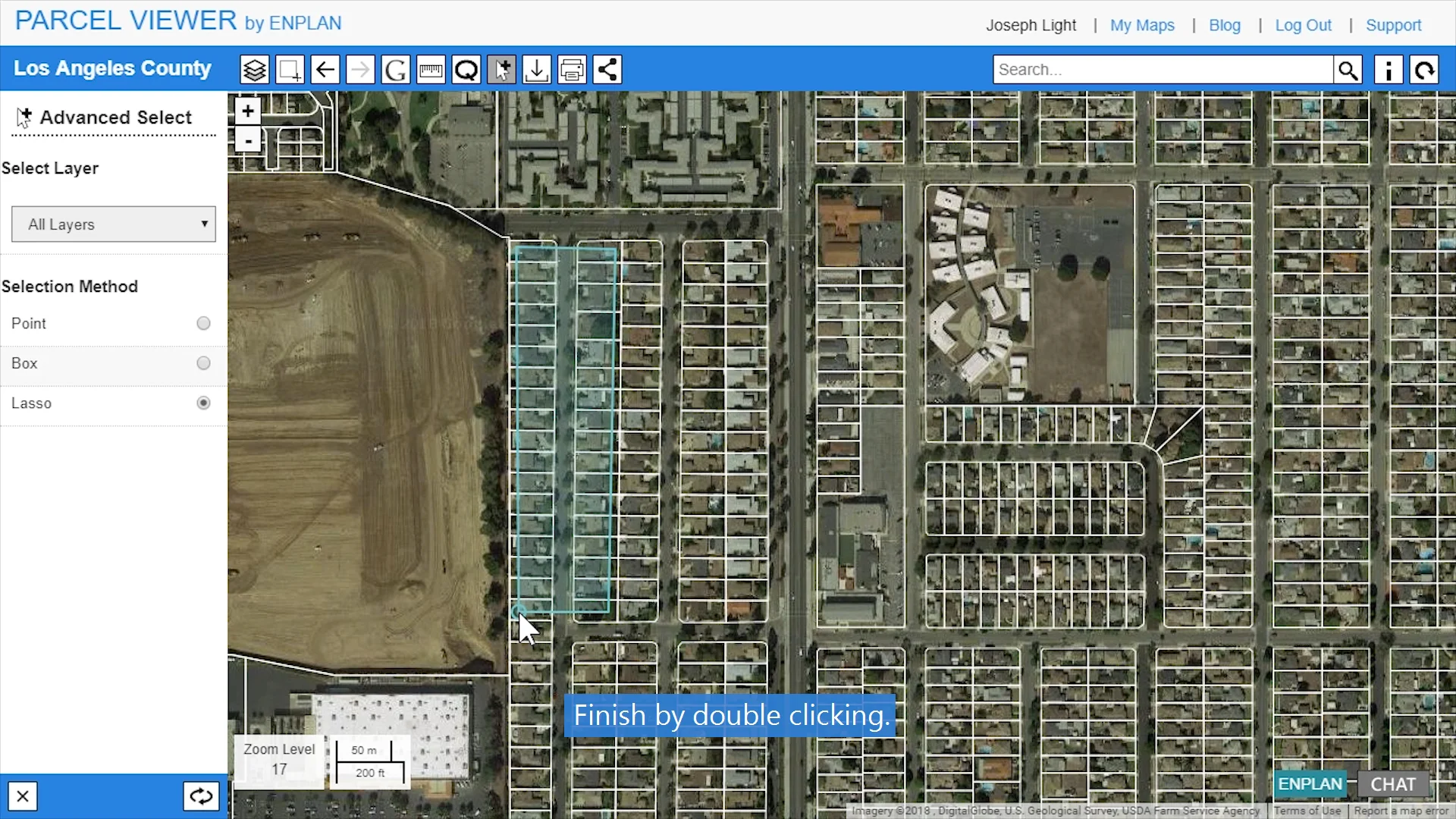Click the Joseph Light user name
The image size is (1456, 819).
point(1031,25)
